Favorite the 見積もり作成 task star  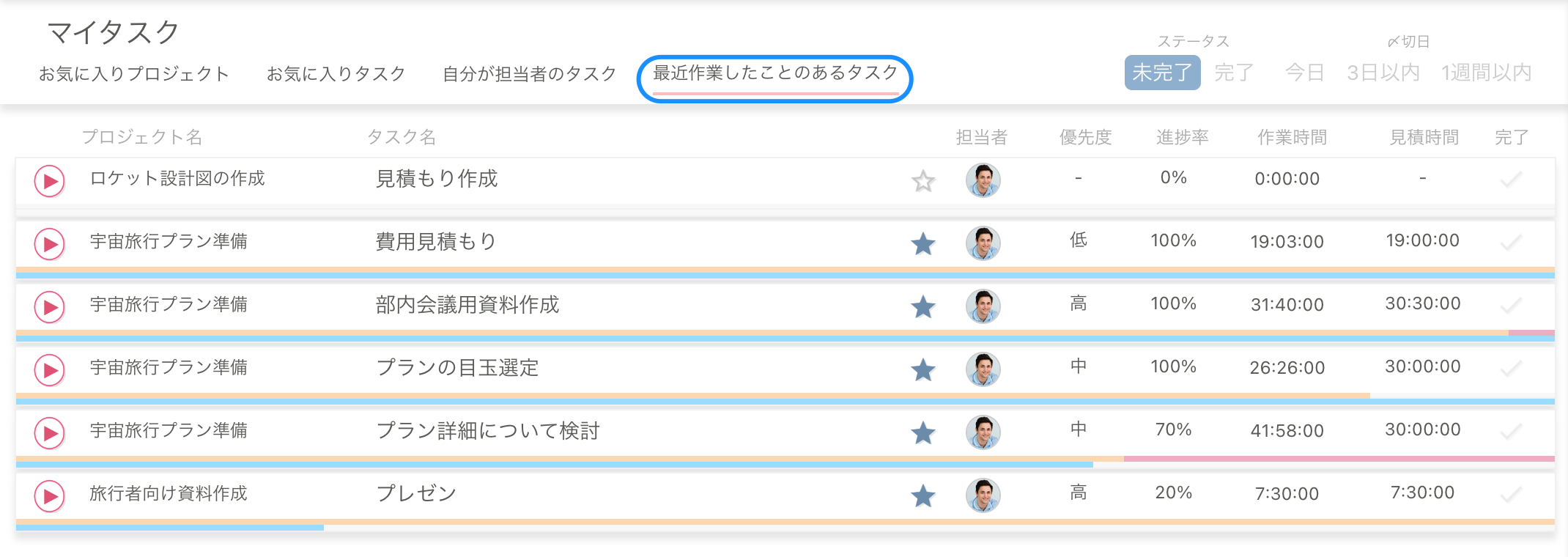tap(922, 180)
